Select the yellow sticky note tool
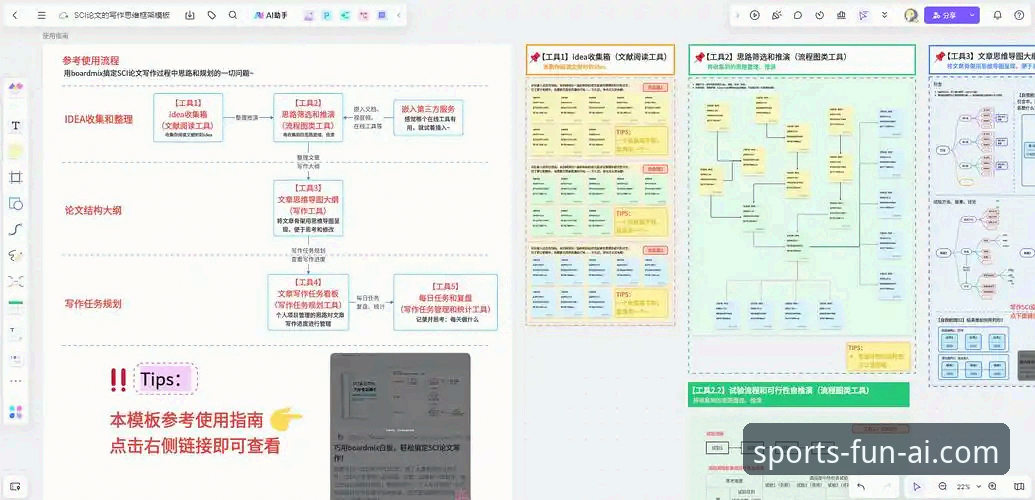This screenshot has width=1035, height=500. click(x=16, y=151)
